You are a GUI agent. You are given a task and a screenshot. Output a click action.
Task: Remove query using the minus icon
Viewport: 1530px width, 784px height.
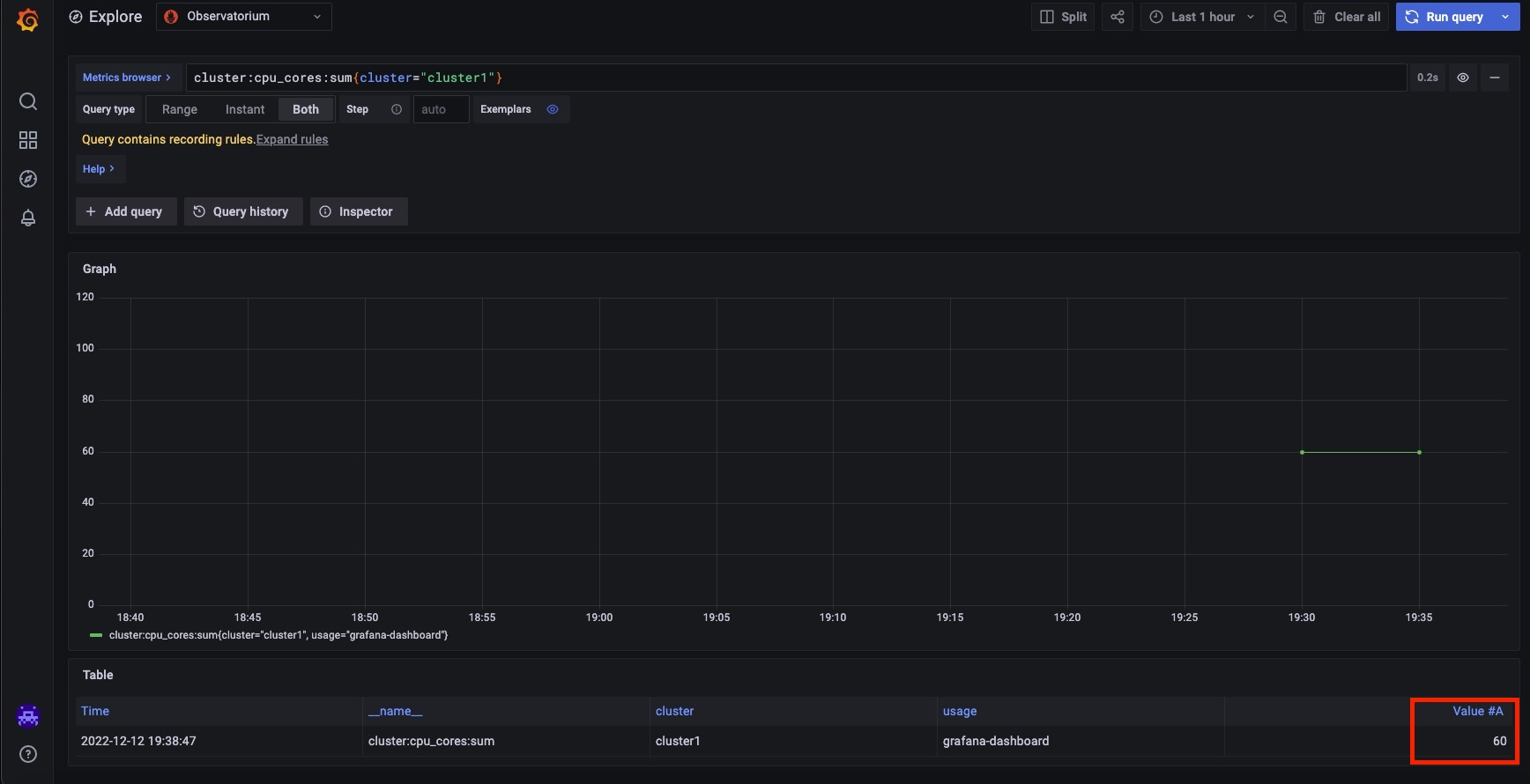1495,78
